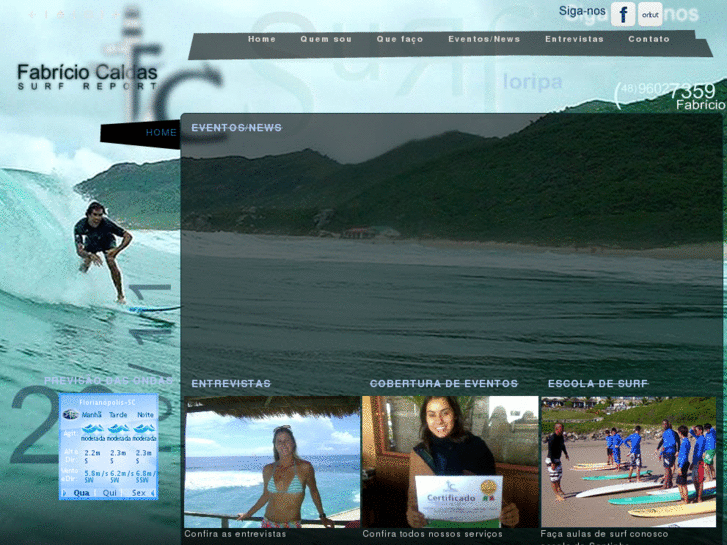Go to Eventos/News in the top menu

(x=484, y=39)
